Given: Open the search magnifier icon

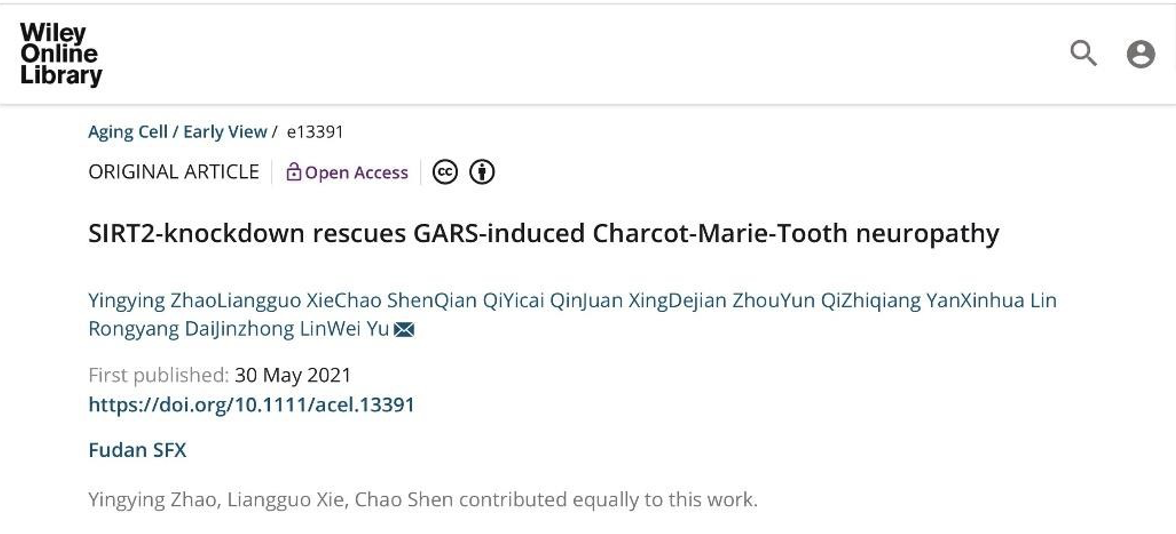Looking at the screenshot, I should tap(1083, 53).
